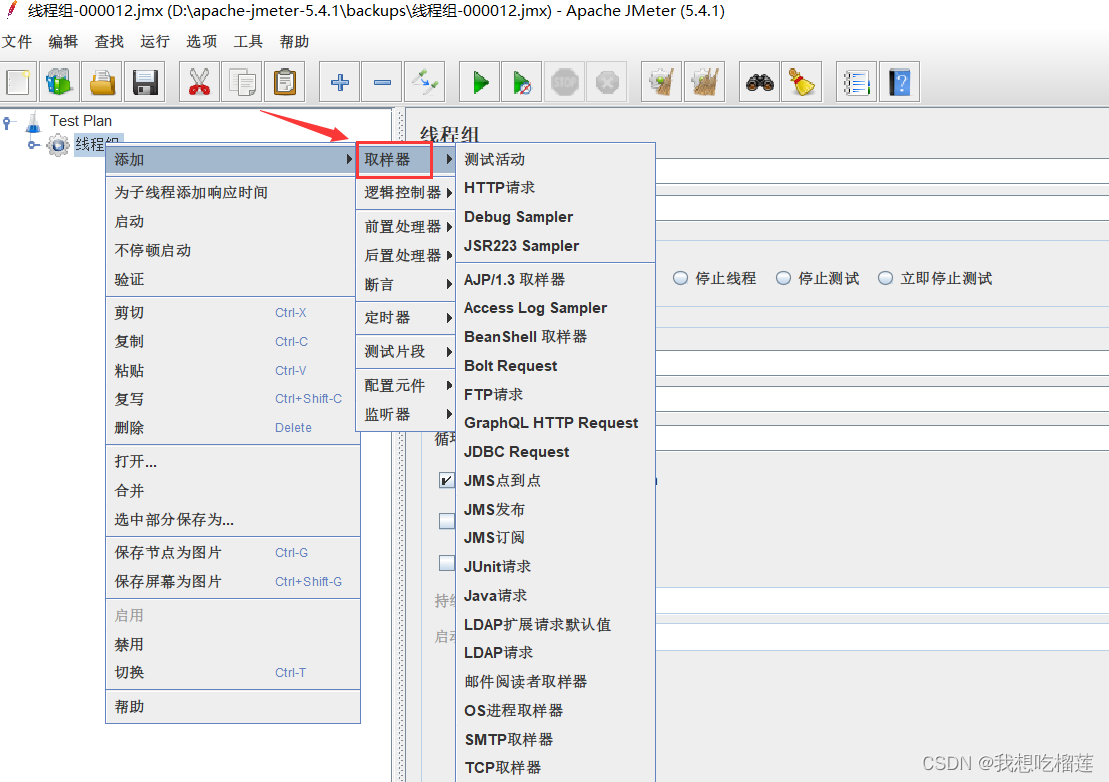Select the Test Plan tree node label
This screenshot has height=782, width=1109.
pyautogui.click(x=81, y=121)
